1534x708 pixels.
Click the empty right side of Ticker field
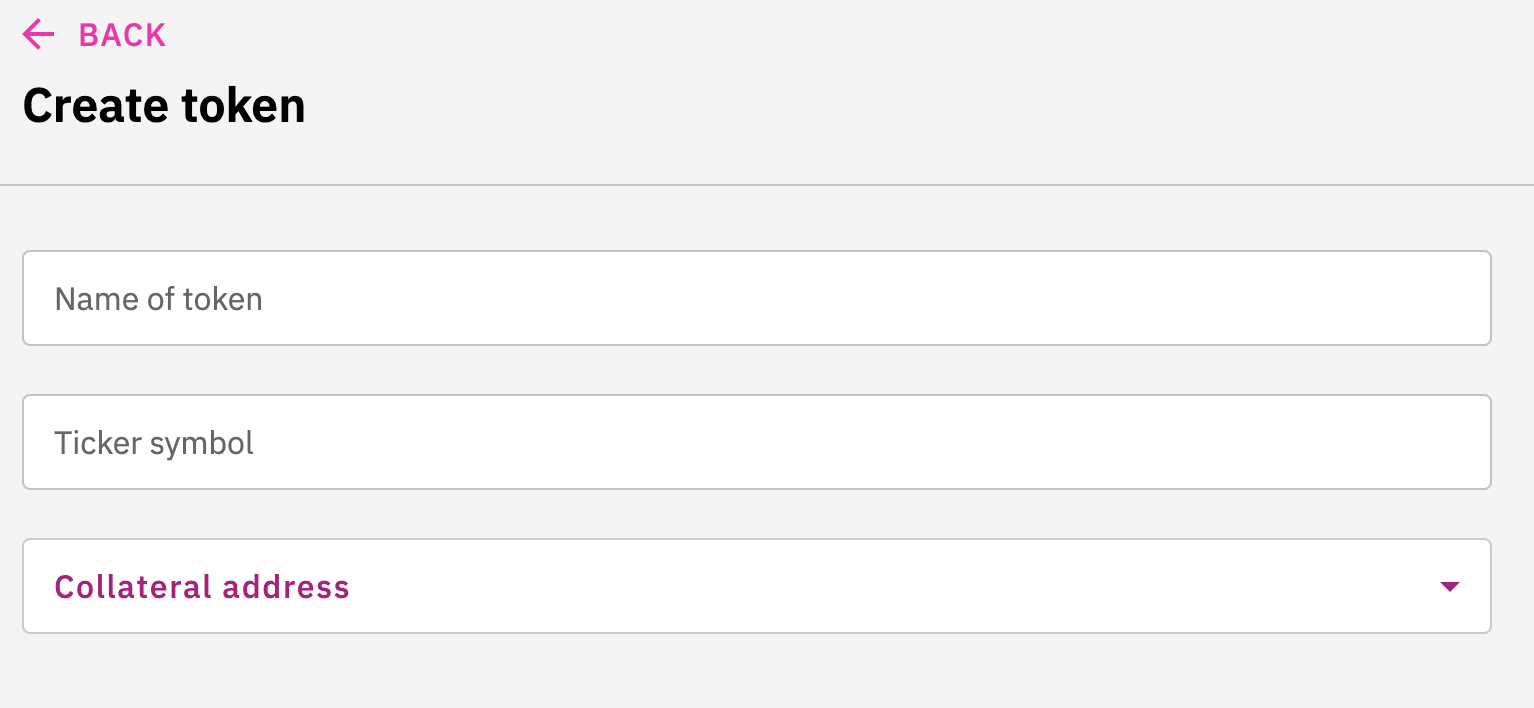(1300, 442)
